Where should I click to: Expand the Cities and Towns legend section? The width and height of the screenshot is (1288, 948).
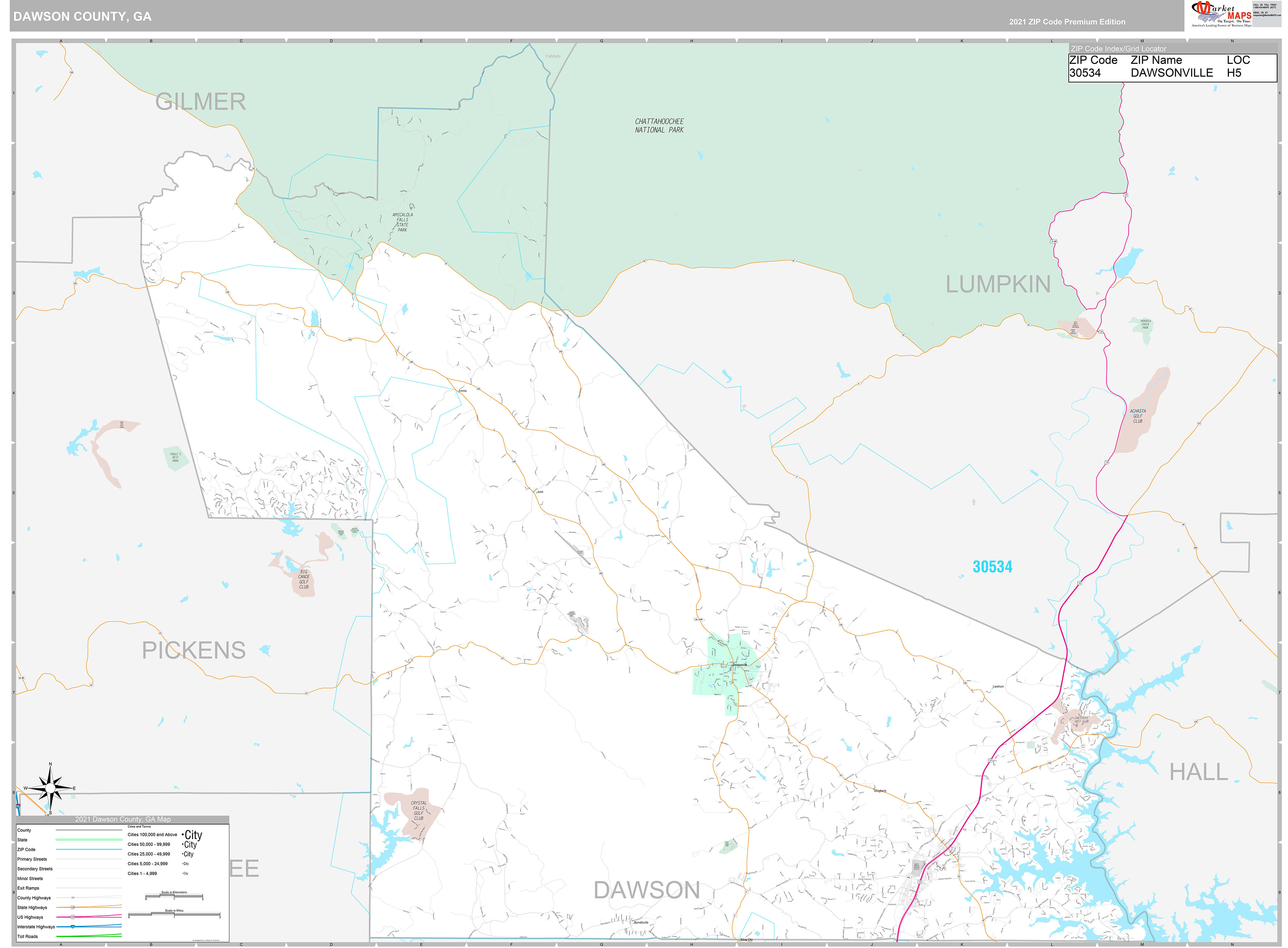(139, 827)
